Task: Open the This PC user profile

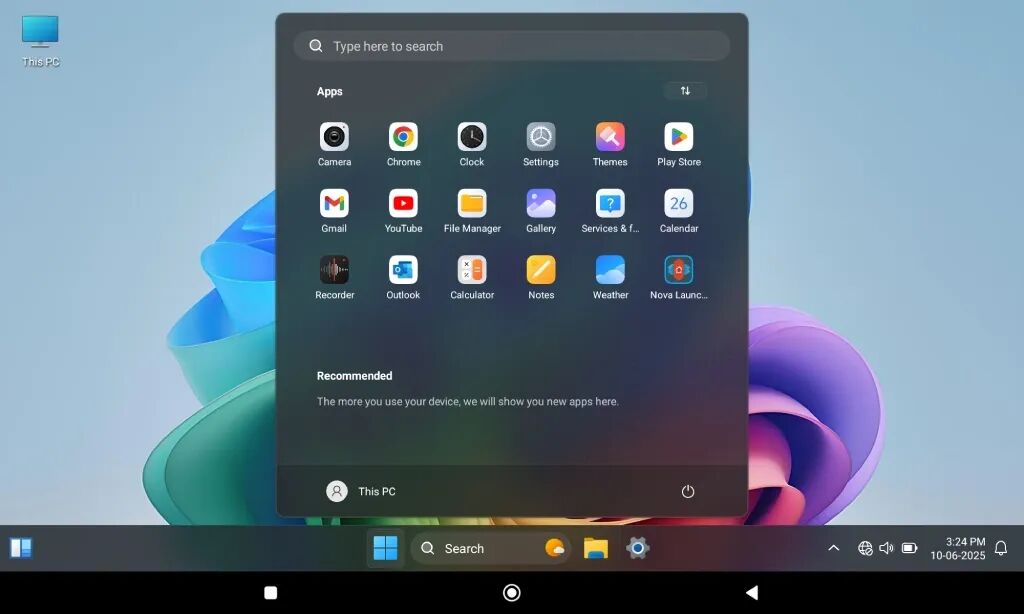Action: [x=361, y=491]
